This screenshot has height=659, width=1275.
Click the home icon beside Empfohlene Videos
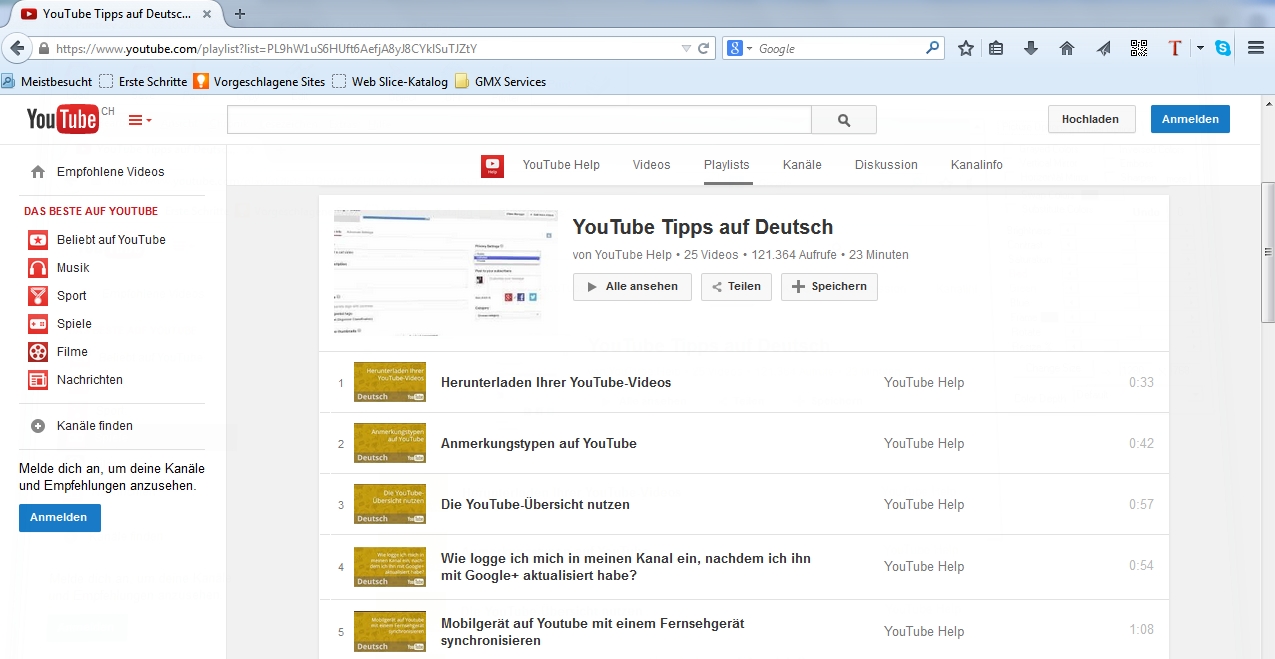pyautogui.click(x=38, y=172)
